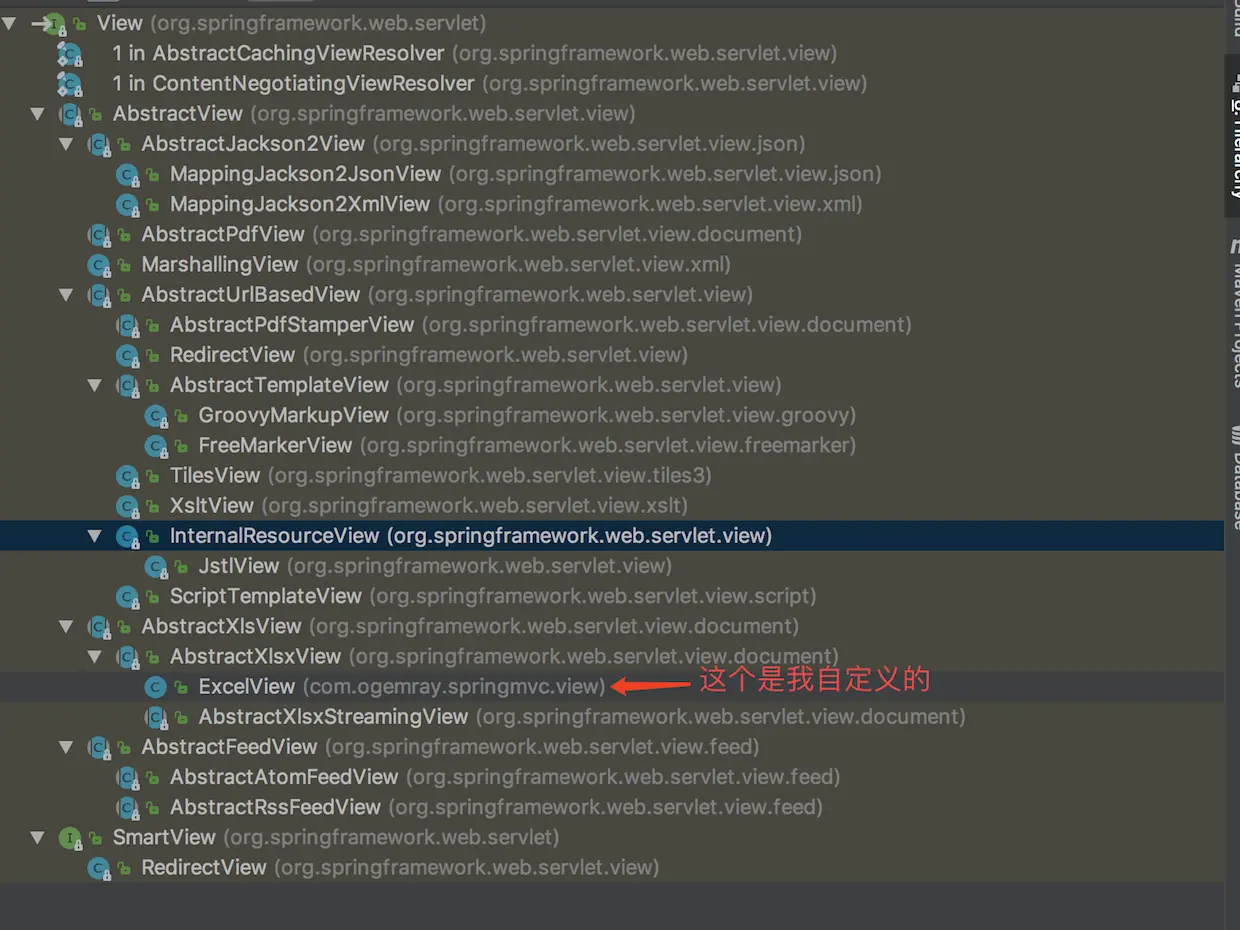
Task: Collapse the InternalResourceView node arrow
Action: click(x=95, y=536)
